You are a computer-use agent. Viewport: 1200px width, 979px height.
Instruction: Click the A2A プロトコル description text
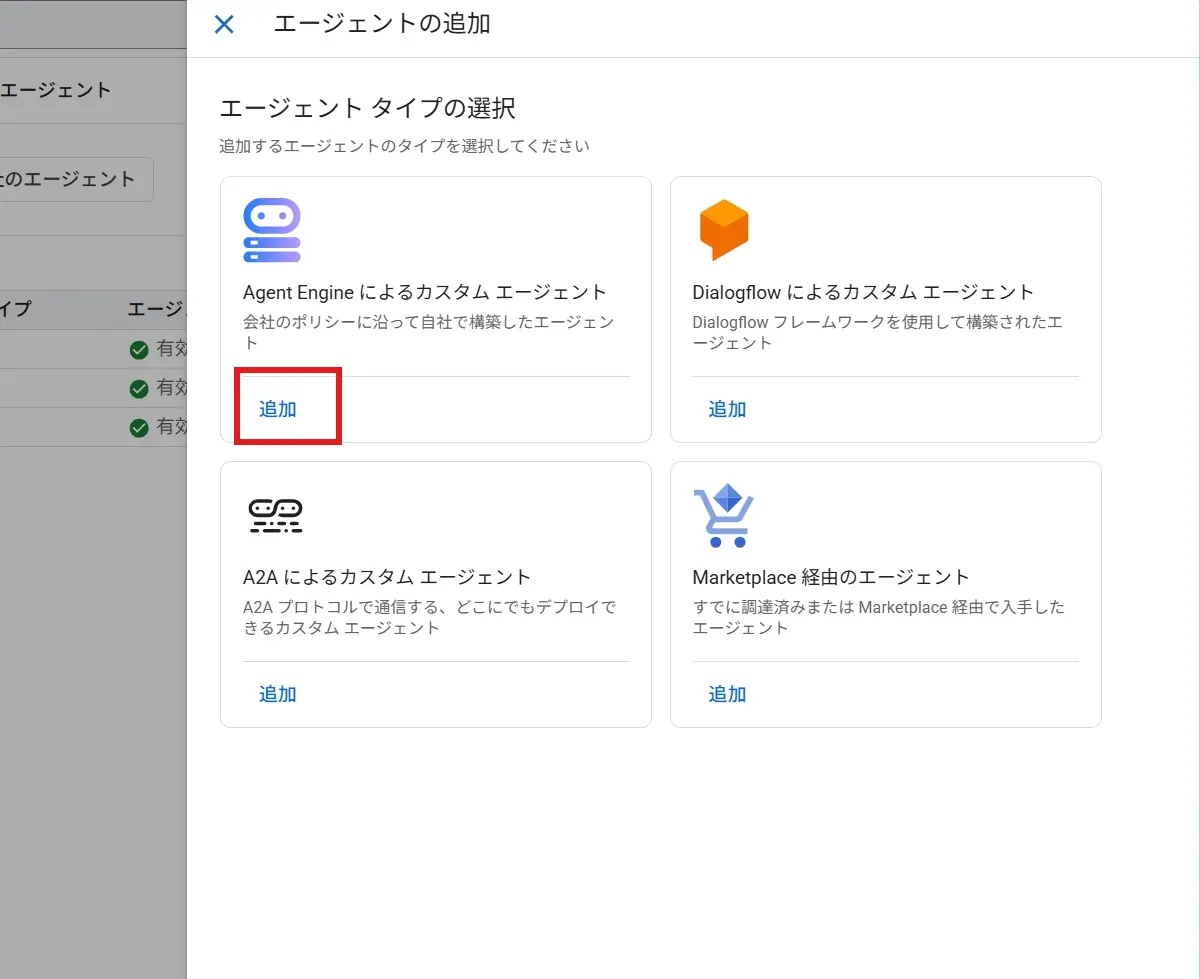point(429,617)
